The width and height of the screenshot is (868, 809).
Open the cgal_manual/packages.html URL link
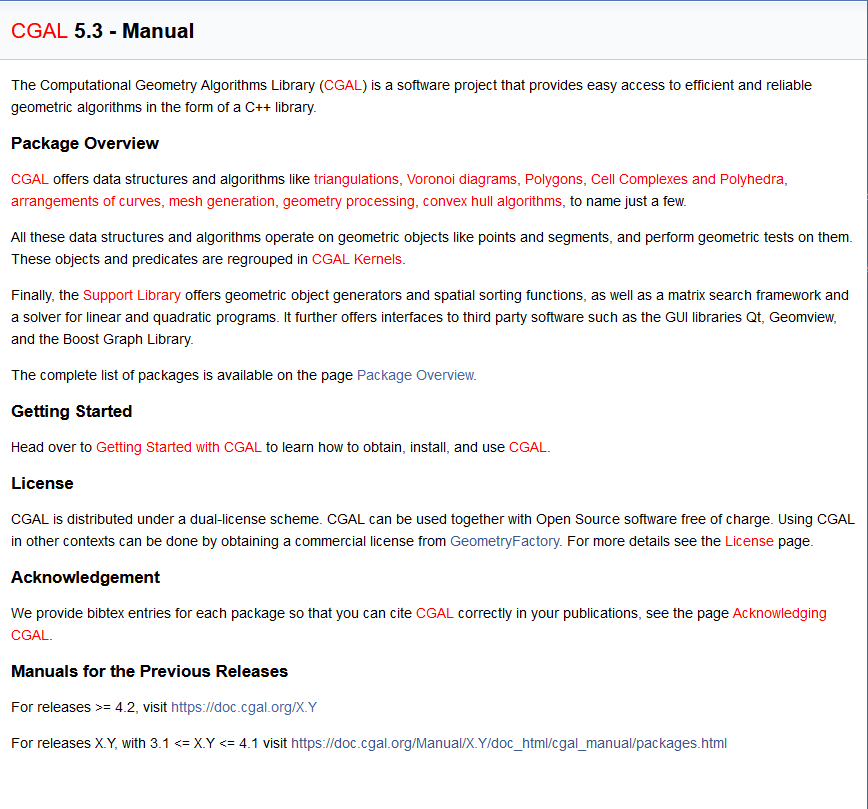(509, 744)
